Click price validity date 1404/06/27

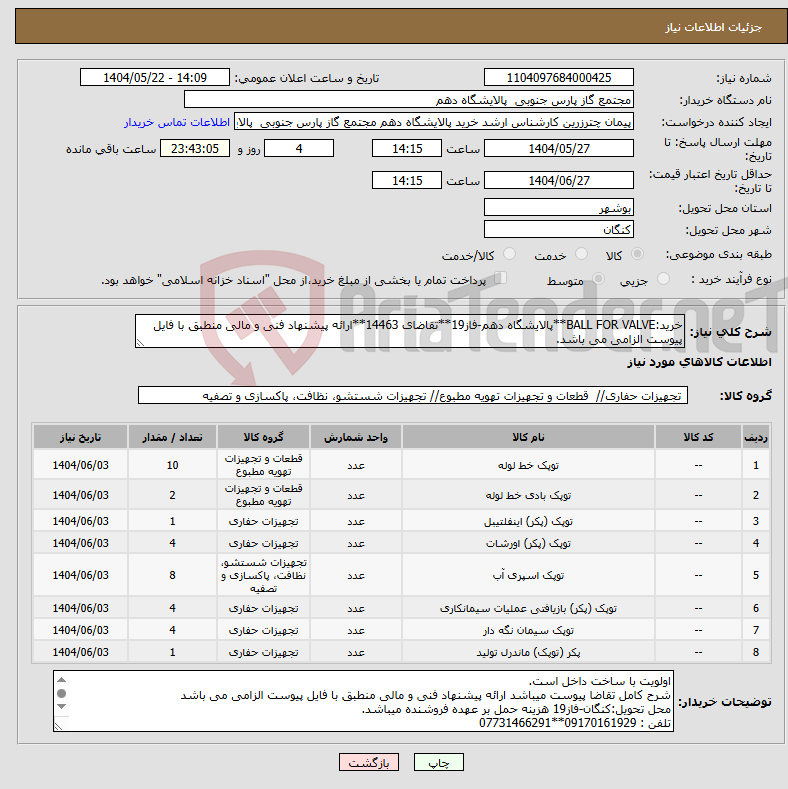559,180
